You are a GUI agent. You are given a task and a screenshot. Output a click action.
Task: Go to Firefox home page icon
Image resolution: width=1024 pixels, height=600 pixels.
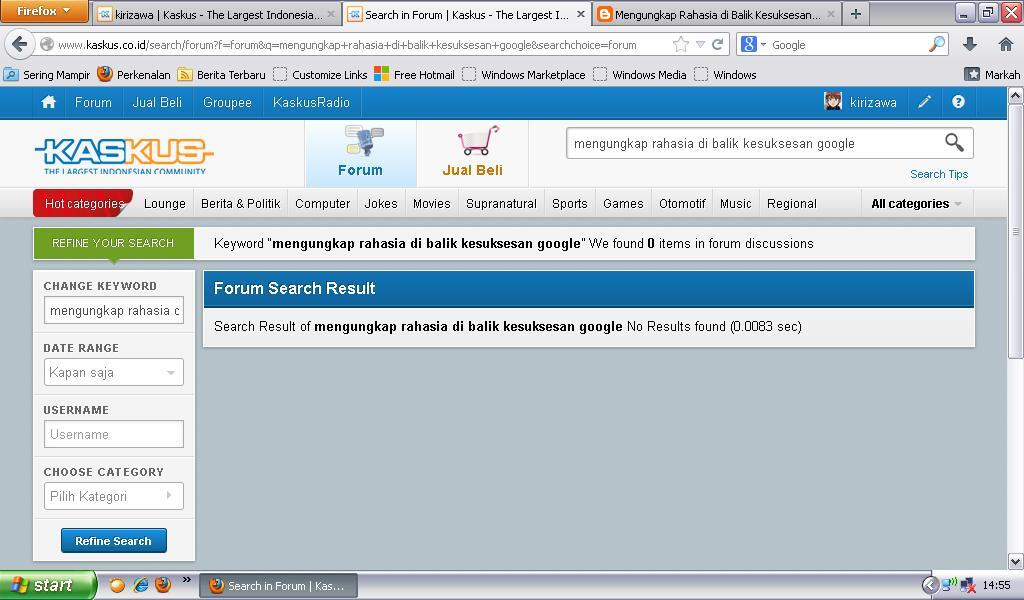(x=1006, y=44)
